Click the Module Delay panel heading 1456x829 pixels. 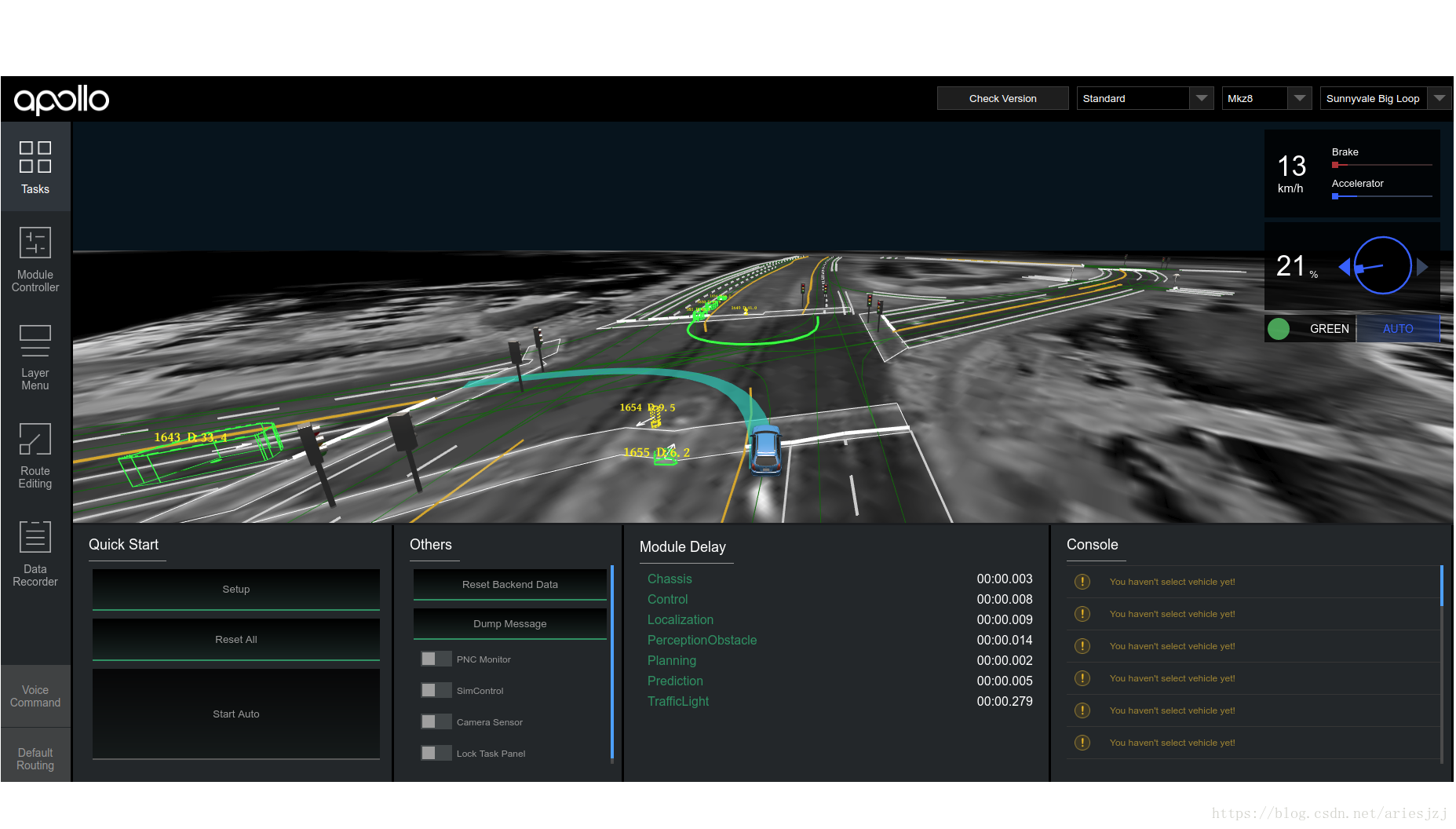click(x=683, y=547)
